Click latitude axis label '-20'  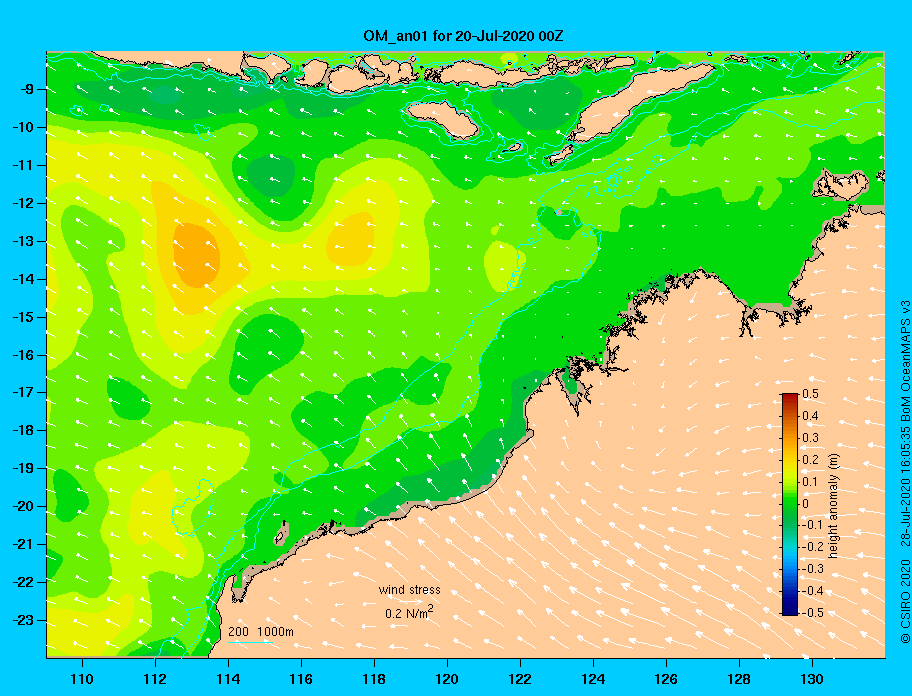pyautogui.click(x=24, y=506)
